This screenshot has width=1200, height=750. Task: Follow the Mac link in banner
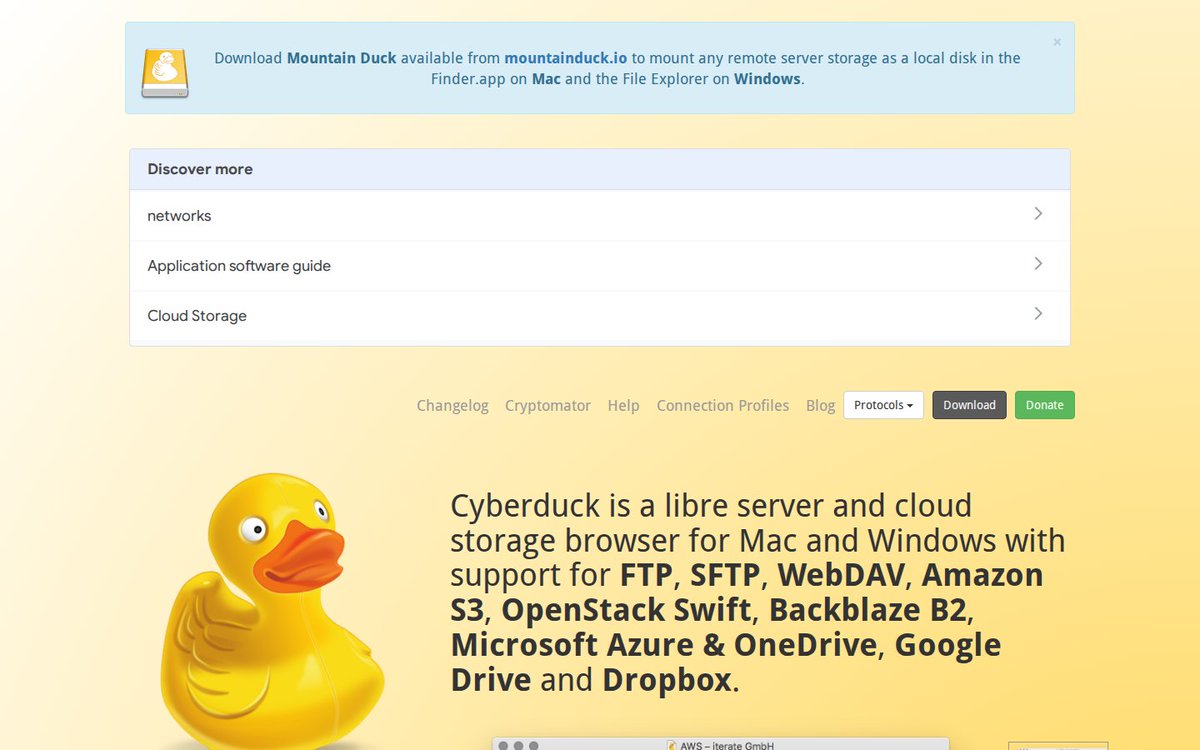[546, 79]
